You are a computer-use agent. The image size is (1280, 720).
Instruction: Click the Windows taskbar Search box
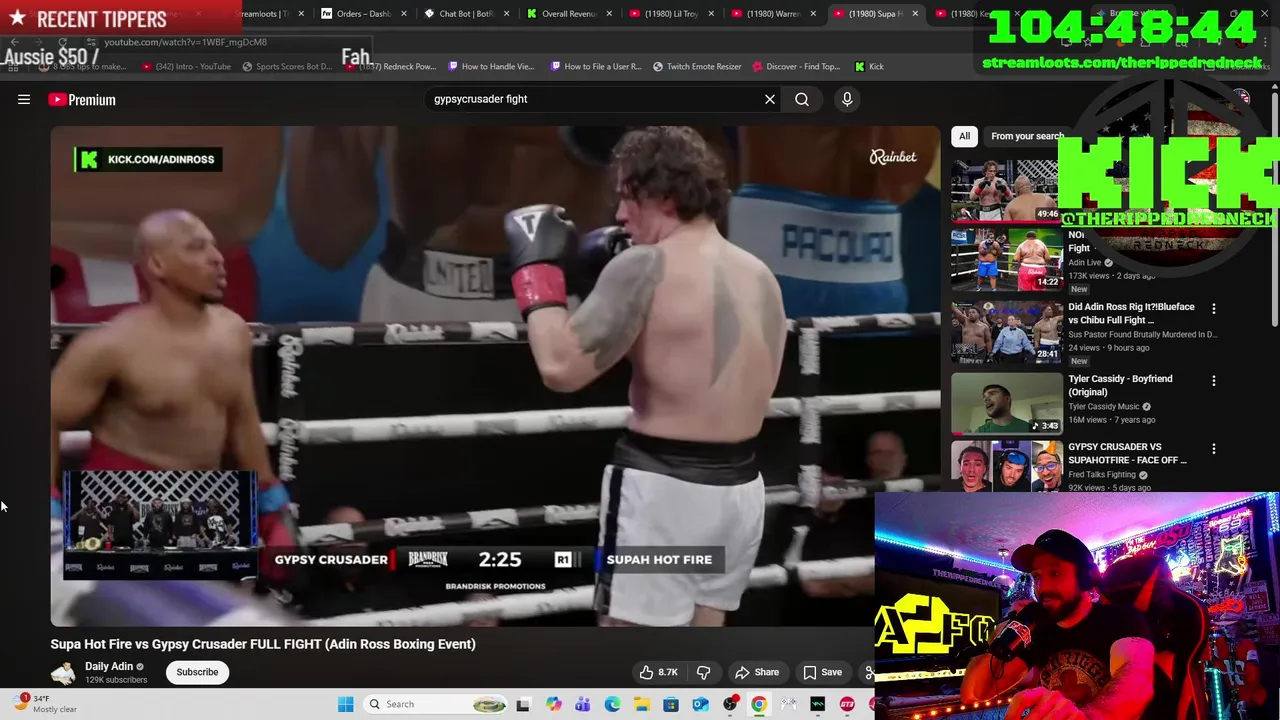[x=437, y=704]
